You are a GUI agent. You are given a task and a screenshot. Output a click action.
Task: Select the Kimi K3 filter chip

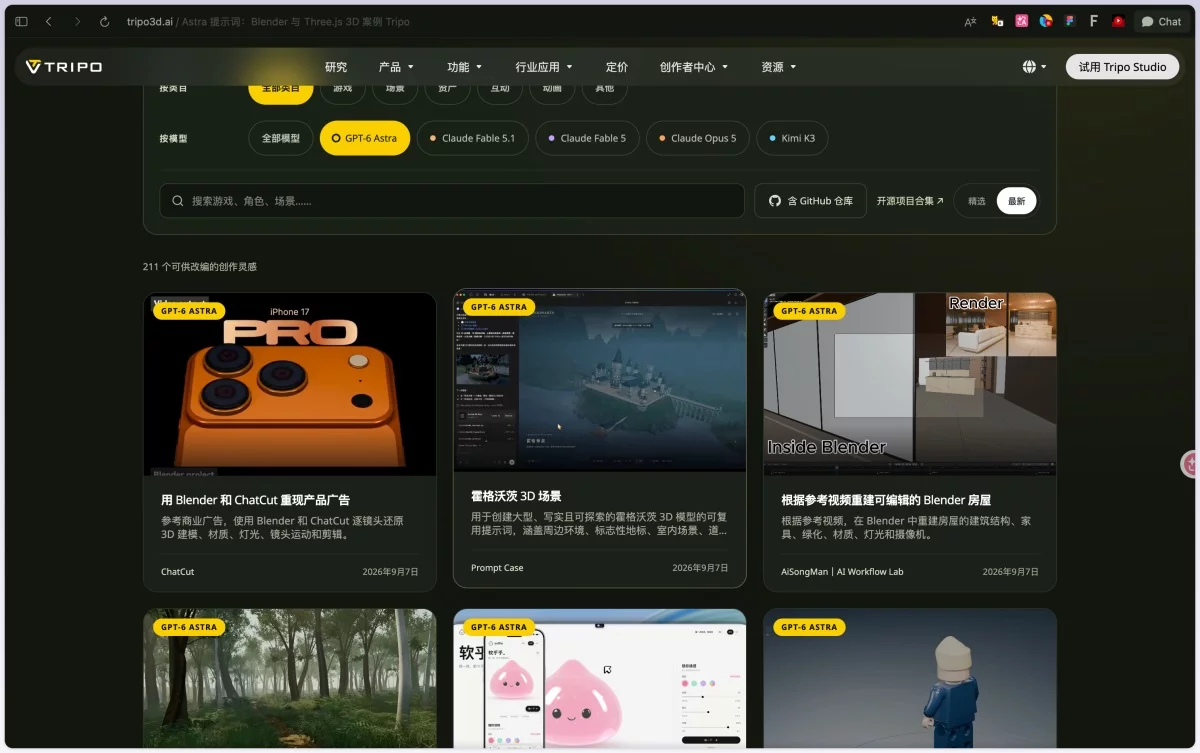coord(792,138)
